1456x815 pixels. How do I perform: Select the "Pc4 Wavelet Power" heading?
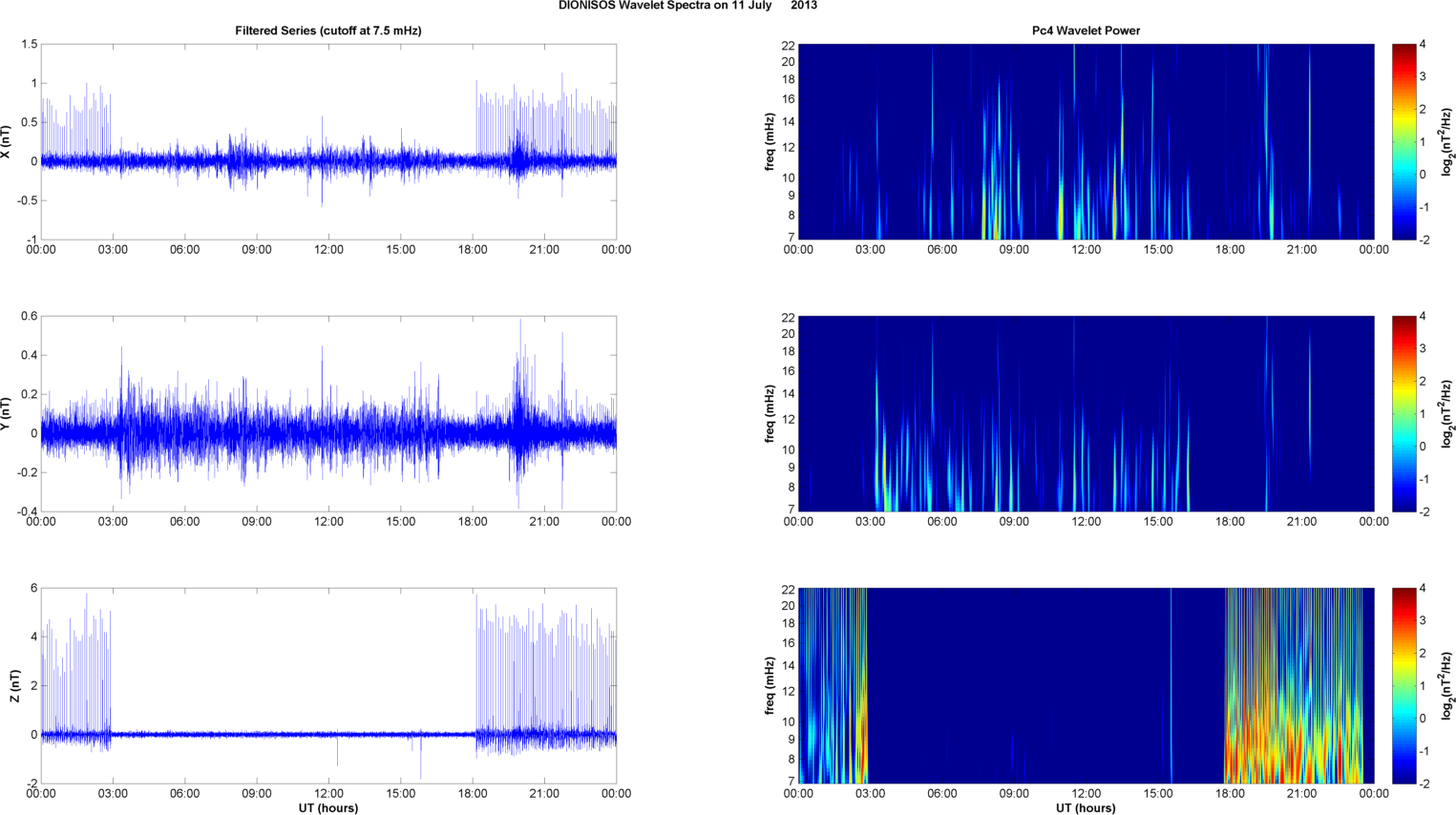[x=1086, y=31]
